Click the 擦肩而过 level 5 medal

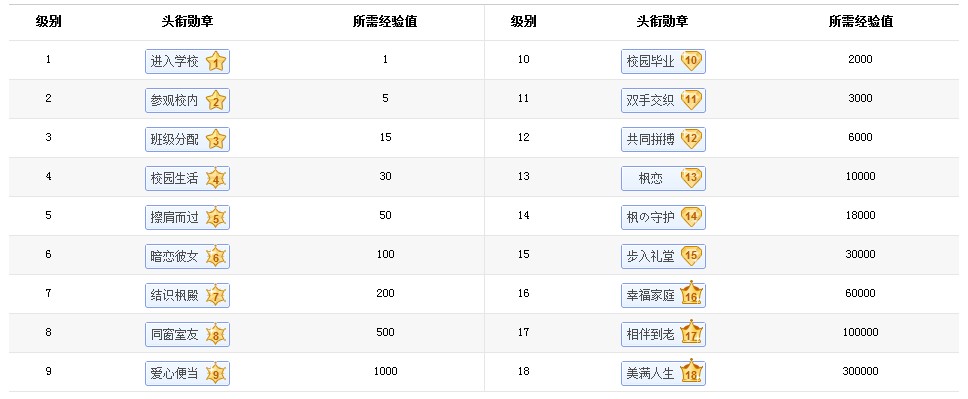[188, 217]
